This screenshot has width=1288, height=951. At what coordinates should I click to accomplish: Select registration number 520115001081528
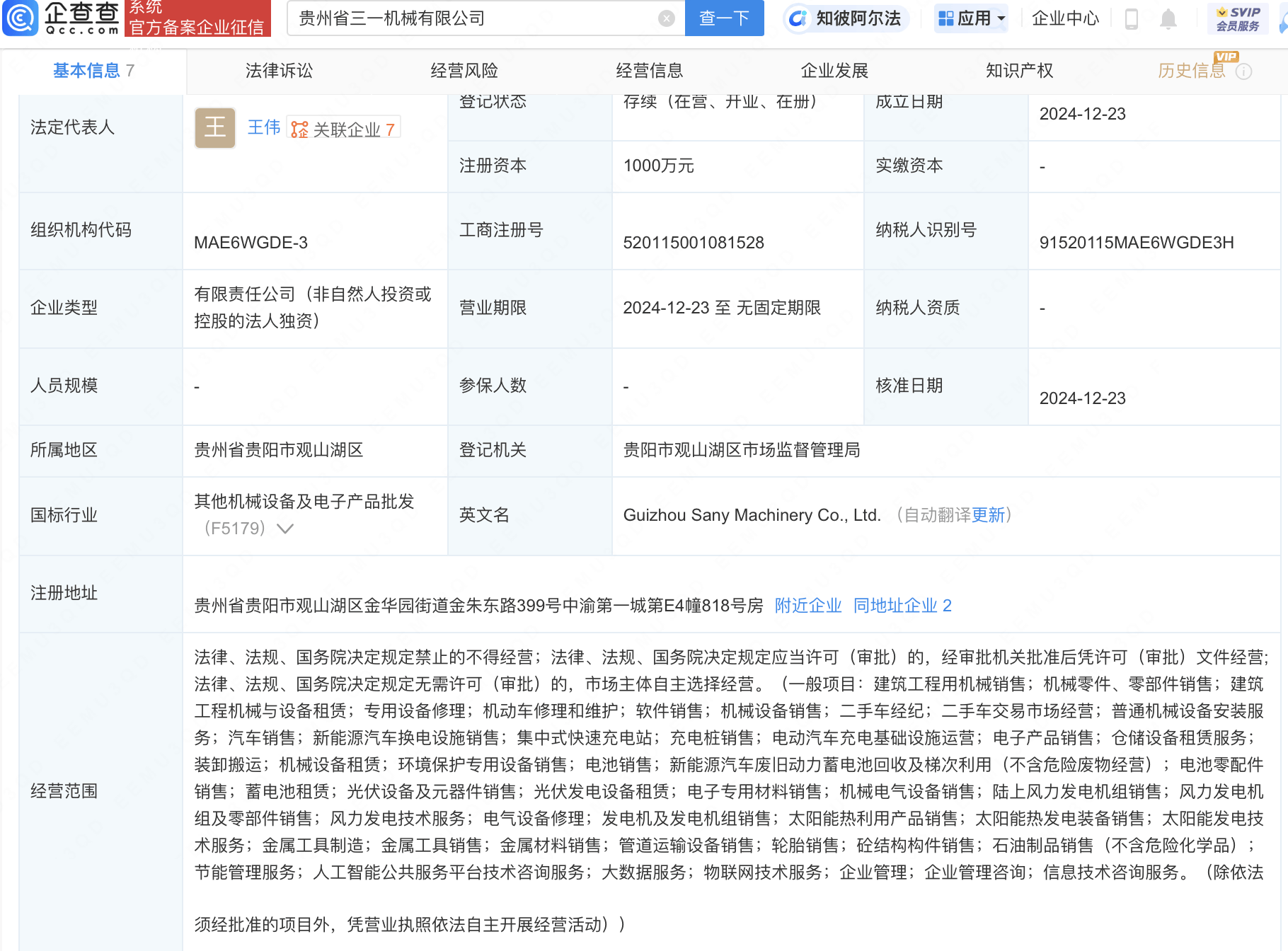coord(694,243)
